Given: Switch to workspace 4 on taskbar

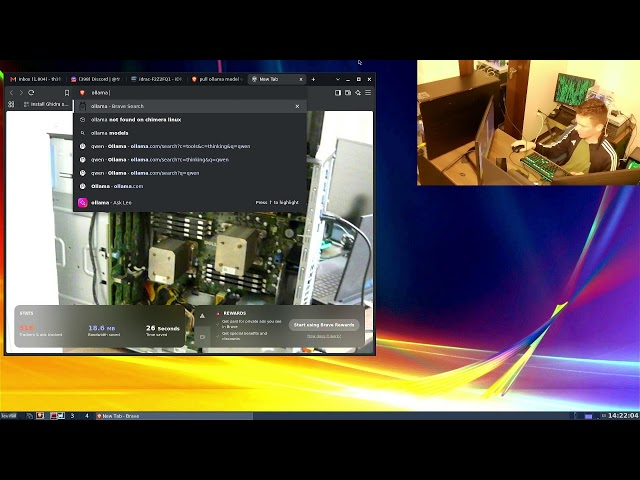Looking at the screenshot, I should point(87,416).
